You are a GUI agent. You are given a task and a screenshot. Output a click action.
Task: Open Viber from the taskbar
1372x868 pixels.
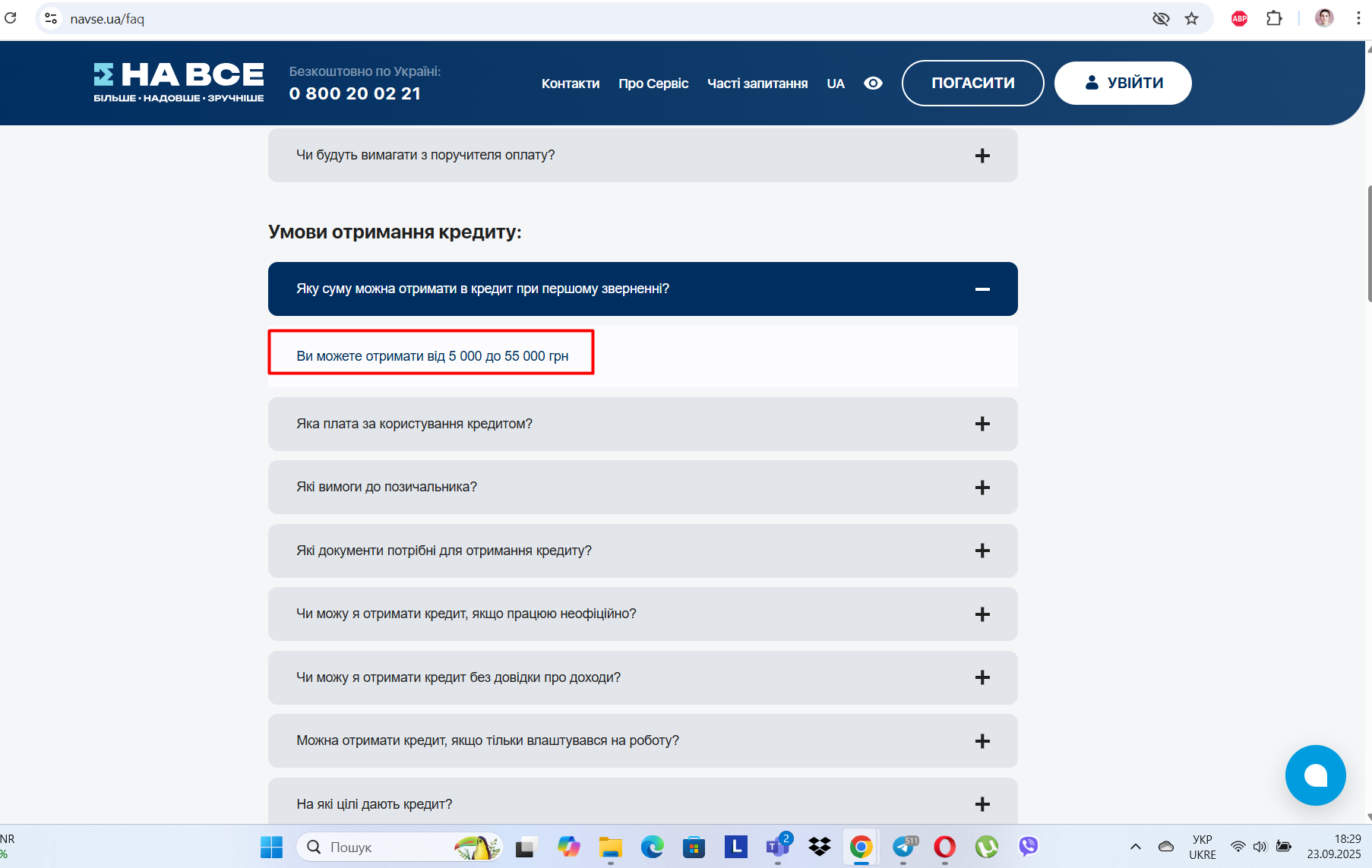[x=1029, y=847]
